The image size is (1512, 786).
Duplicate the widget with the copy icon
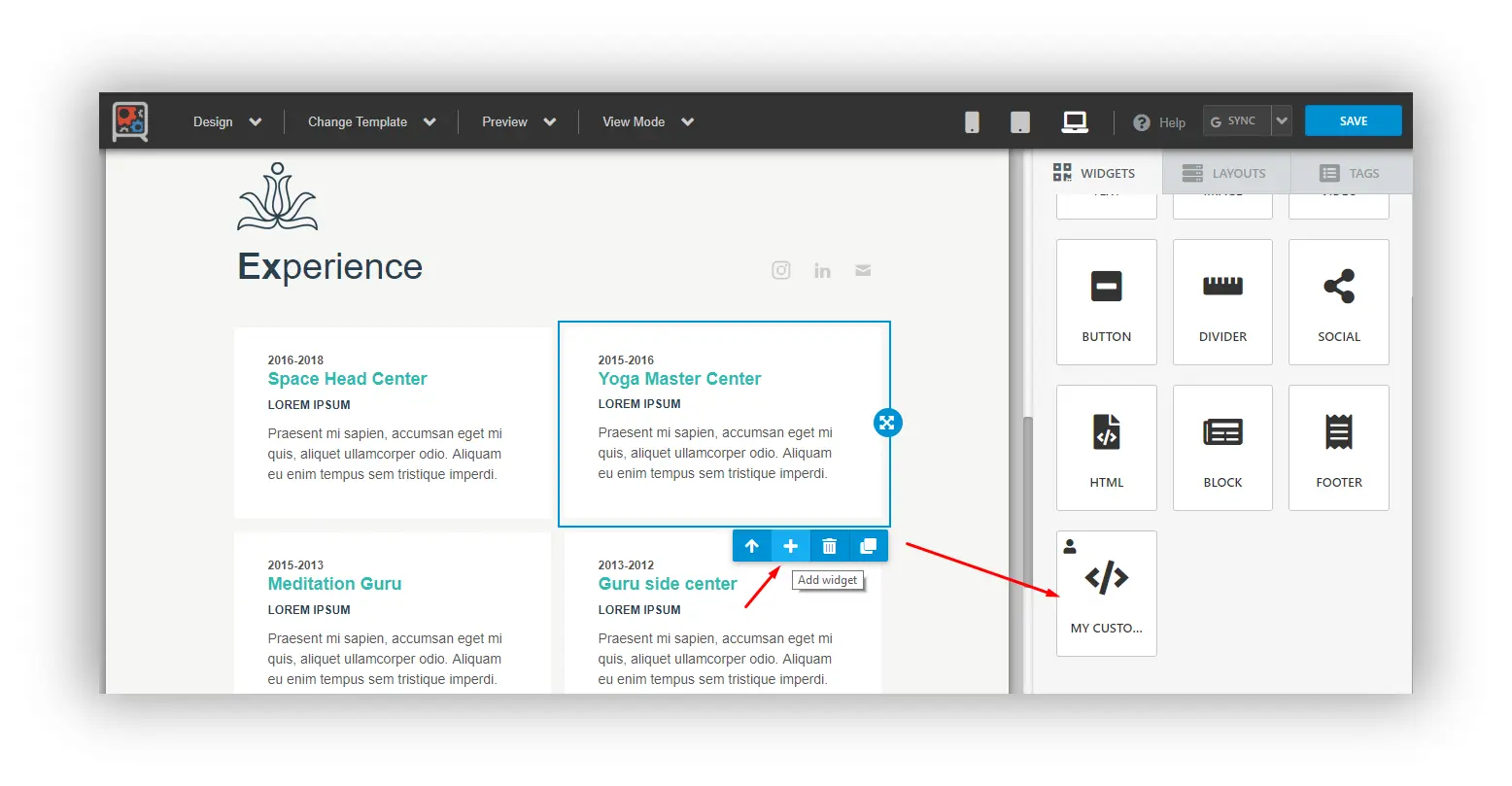(x=868, y=546)
